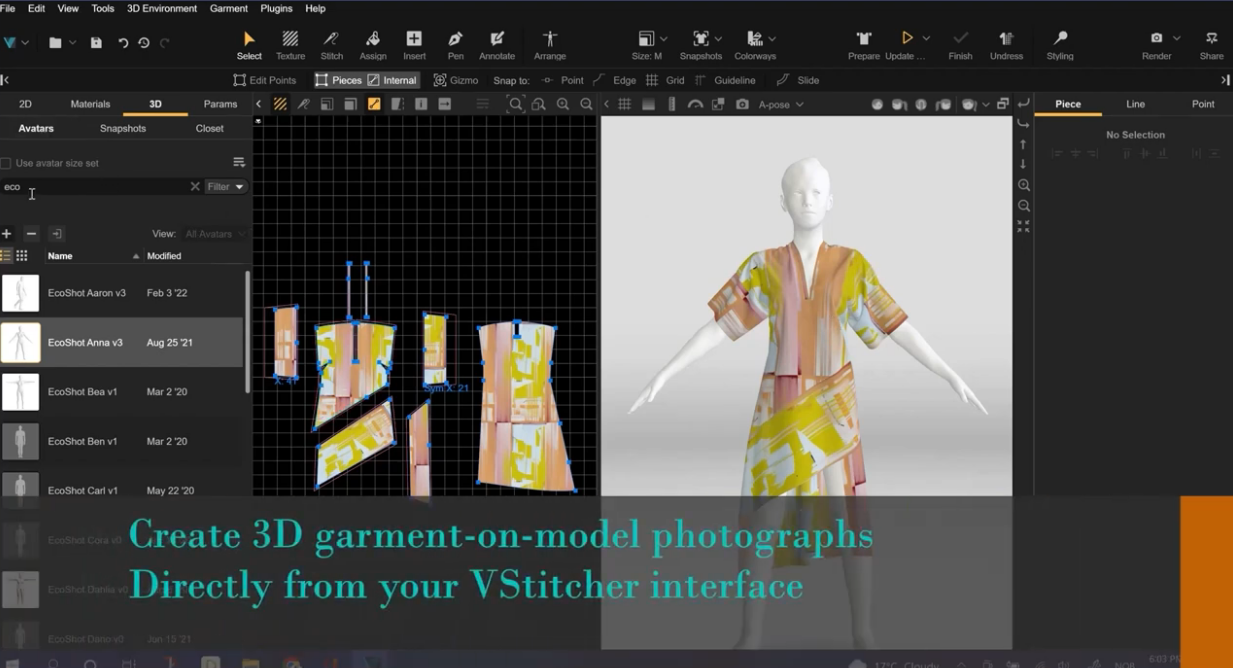Toggle Internal selection mode
Viewport: 1233px width, 668px height.
392,80
